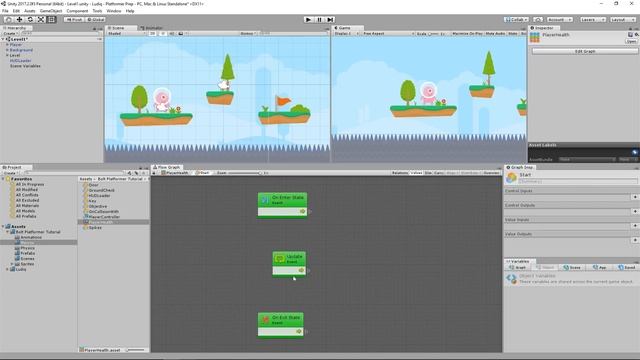Toggle Scene view lighting

162,33
